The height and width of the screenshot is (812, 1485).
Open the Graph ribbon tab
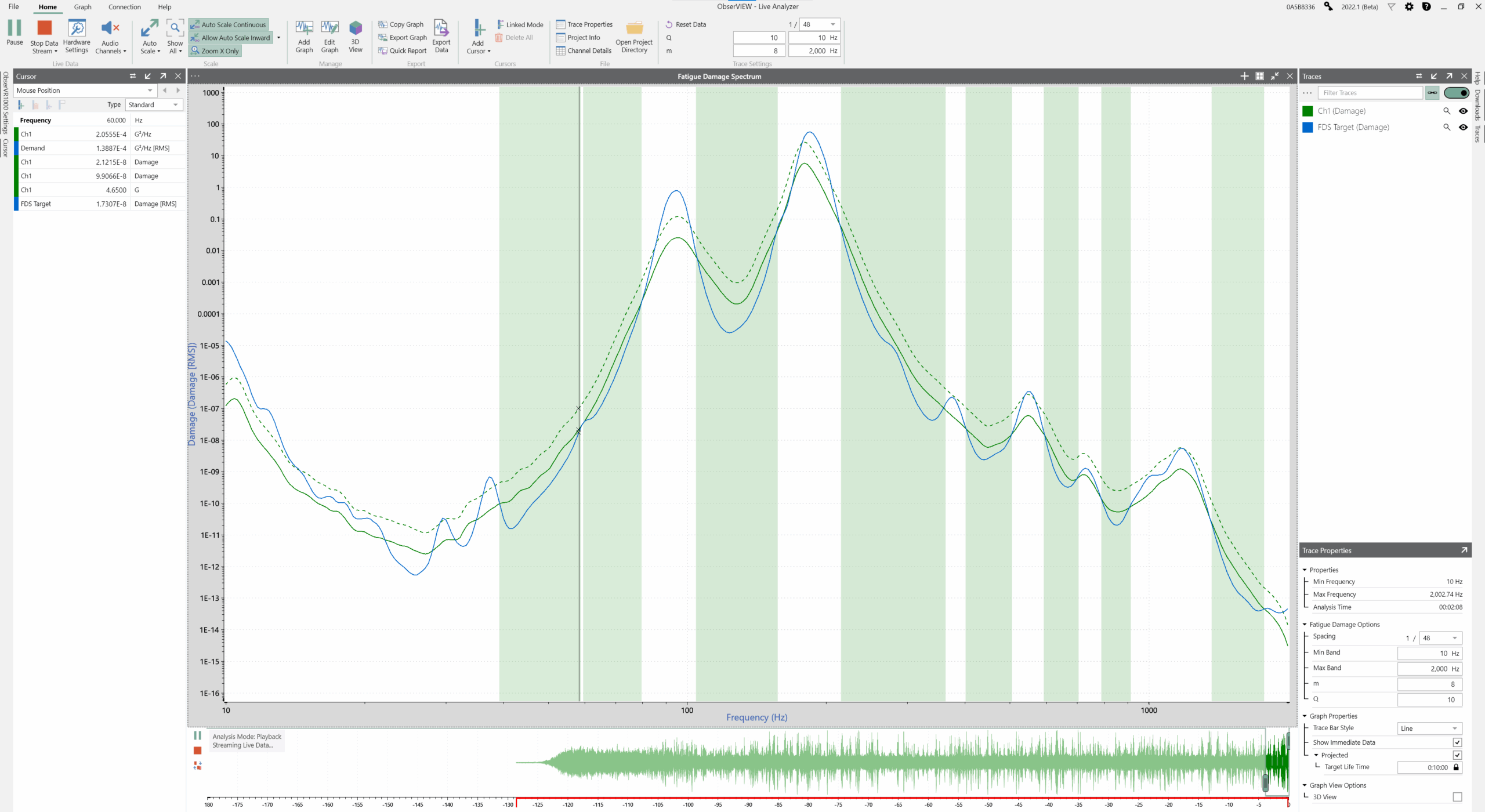pos(82,7)
